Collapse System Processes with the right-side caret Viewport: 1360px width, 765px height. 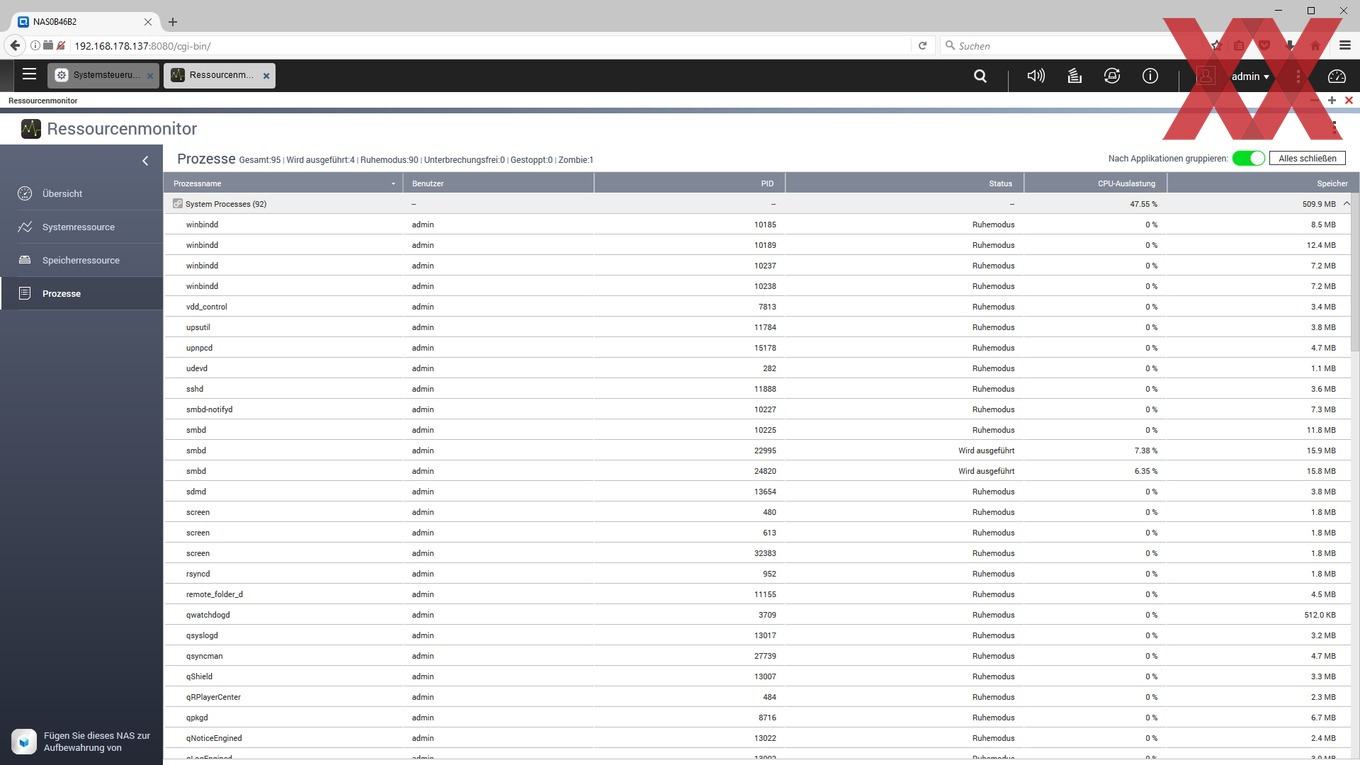click(1346, 203)
